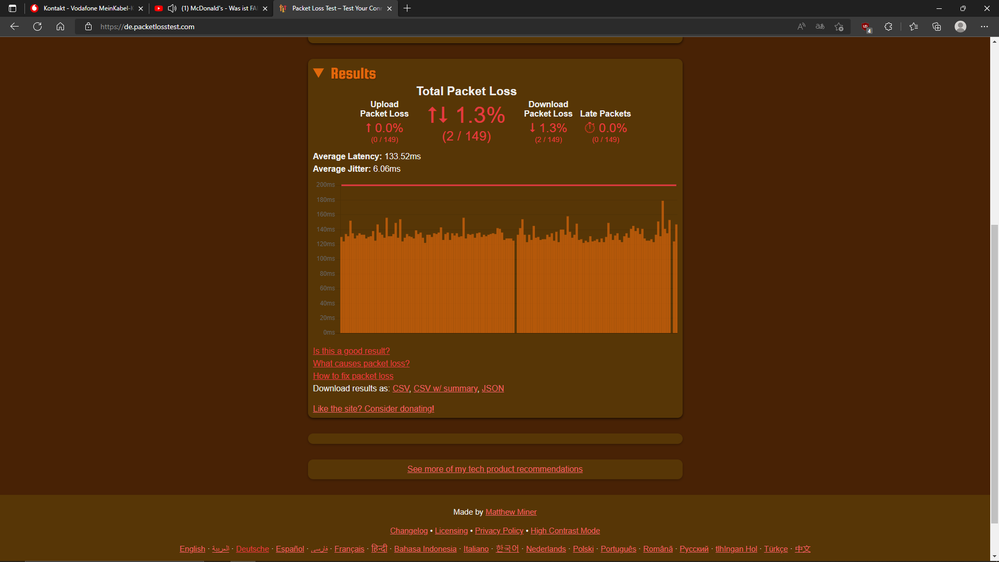This screenshot has height=562, width=999.
Task: Add page to favorites star icon
Action: 839,27
